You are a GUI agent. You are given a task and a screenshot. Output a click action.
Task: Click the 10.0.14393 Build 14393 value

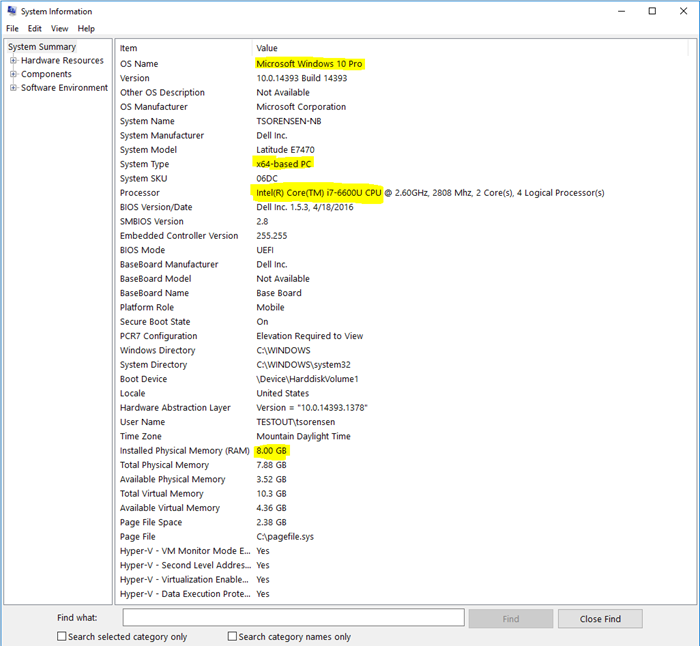[x=301, y=78]
